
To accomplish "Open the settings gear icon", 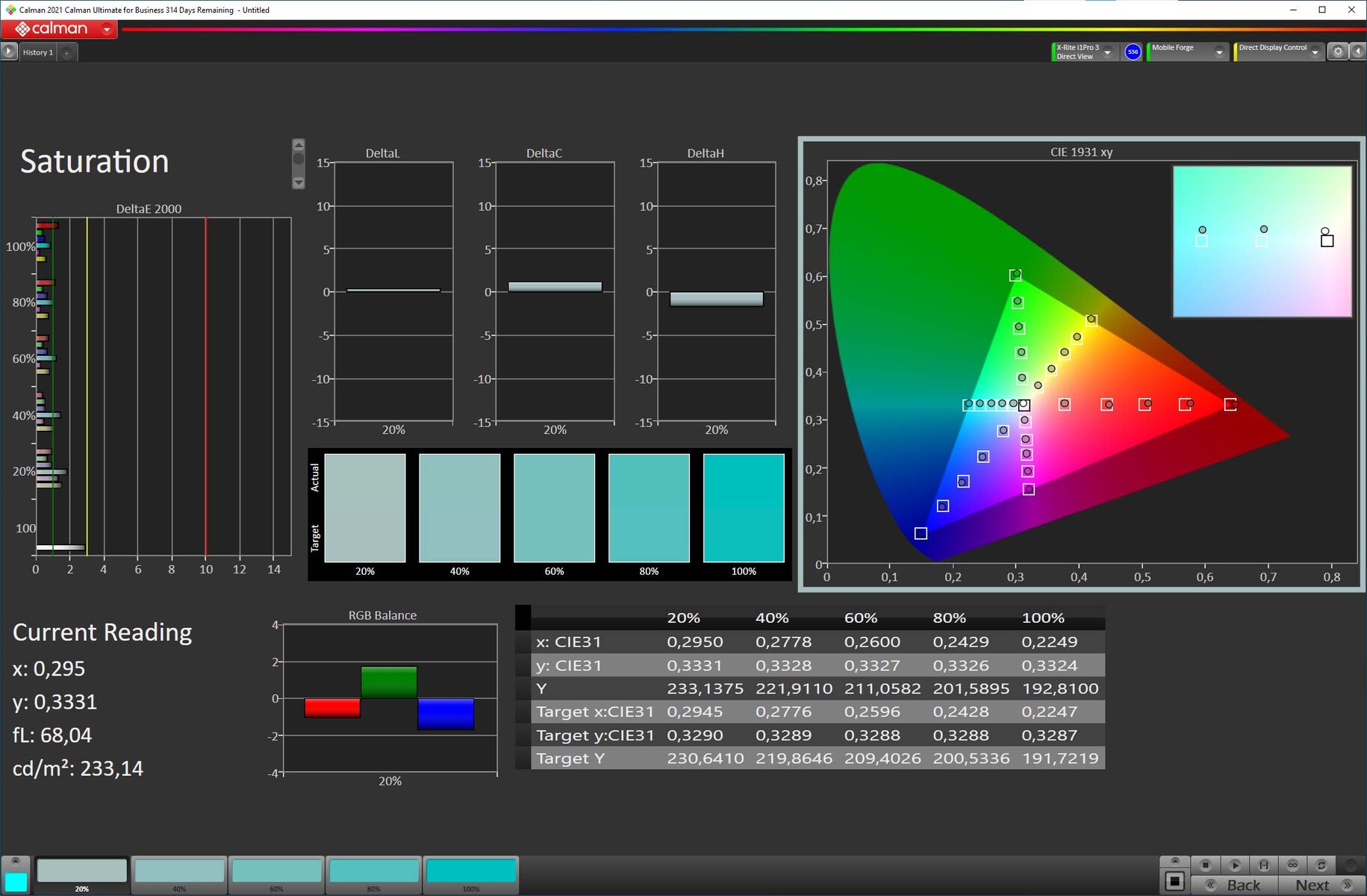I will pyautogui.click(x=1338, y=52).
